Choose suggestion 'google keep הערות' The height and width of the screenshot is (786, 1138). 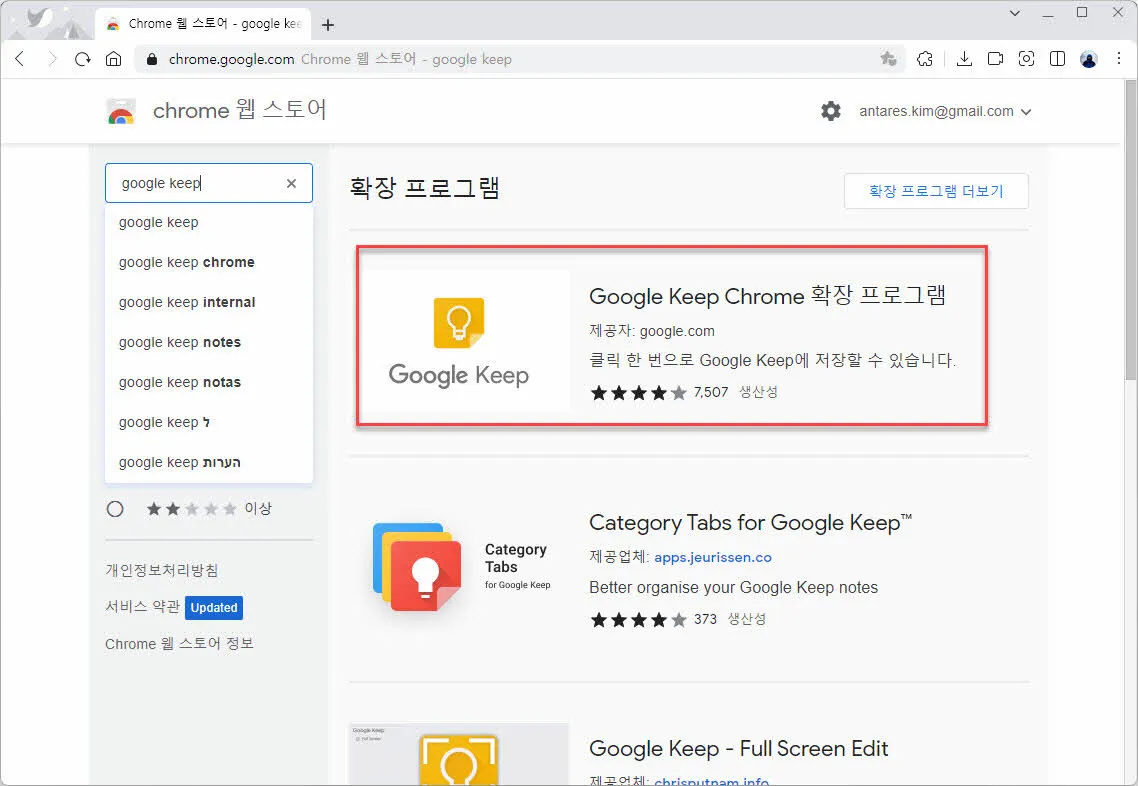(209, 462)
